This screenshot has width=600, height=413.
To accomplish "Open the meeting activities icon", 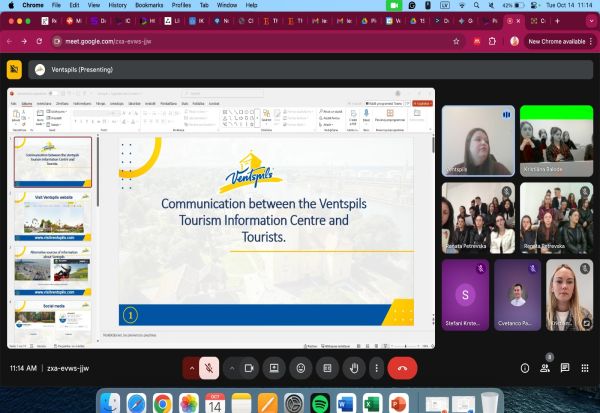I will [584, 368].
